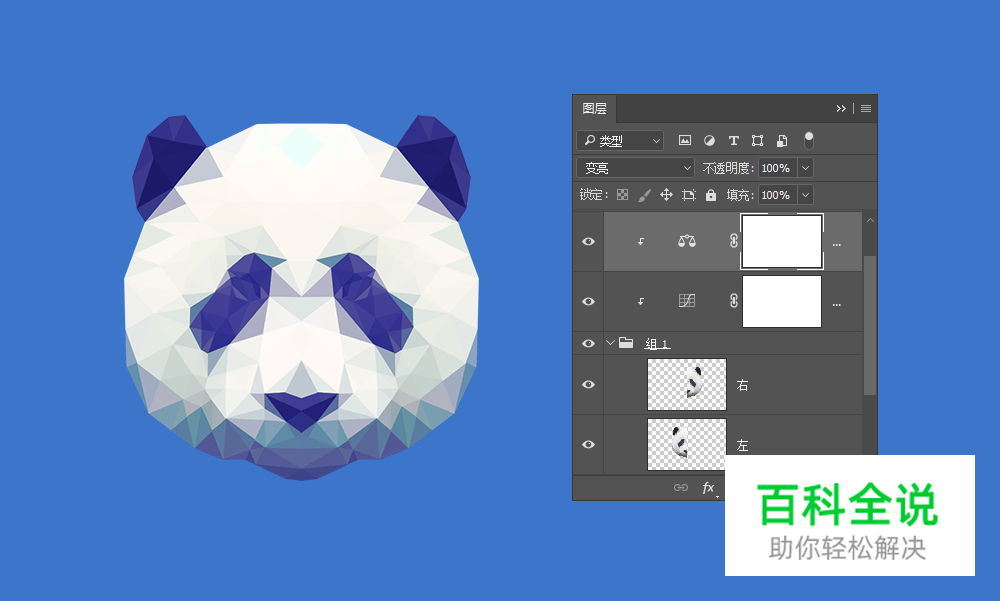Select the 左 layer thumbnail
This screenshot has height=601, width=1000.
686,444
